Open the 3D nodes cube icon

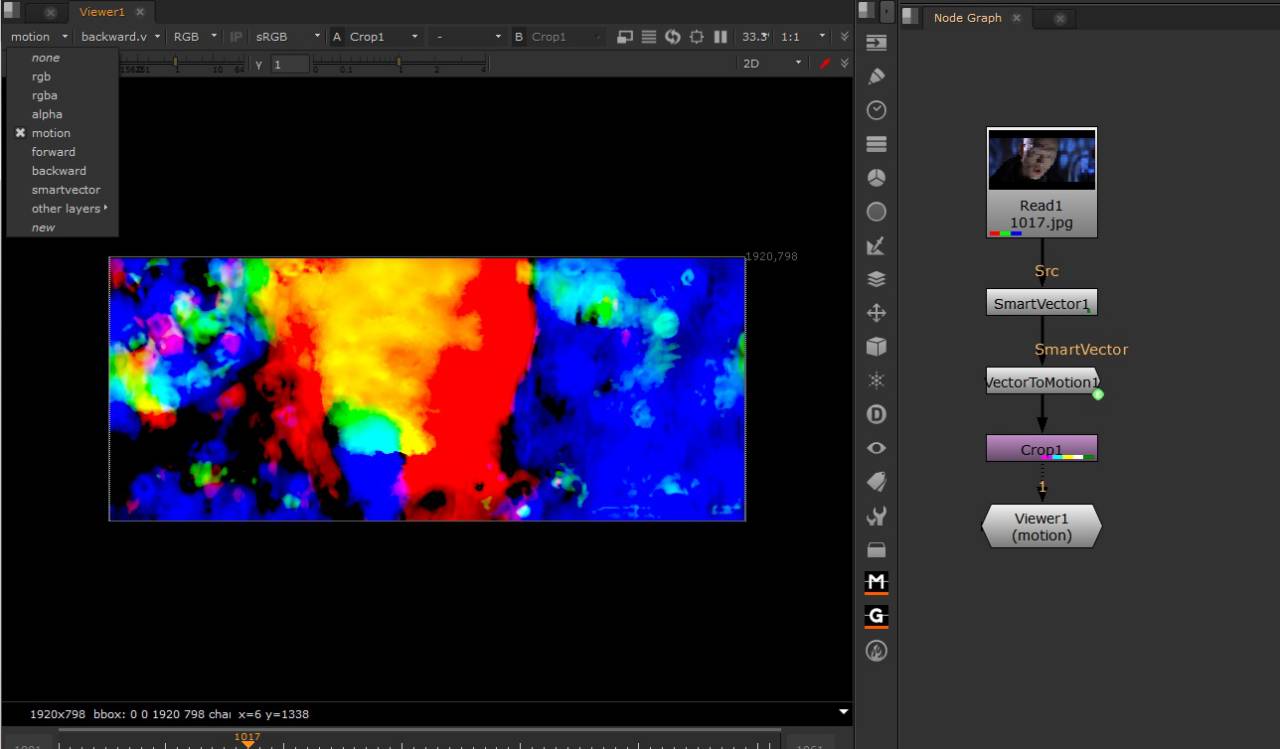(x=876, y=347)
